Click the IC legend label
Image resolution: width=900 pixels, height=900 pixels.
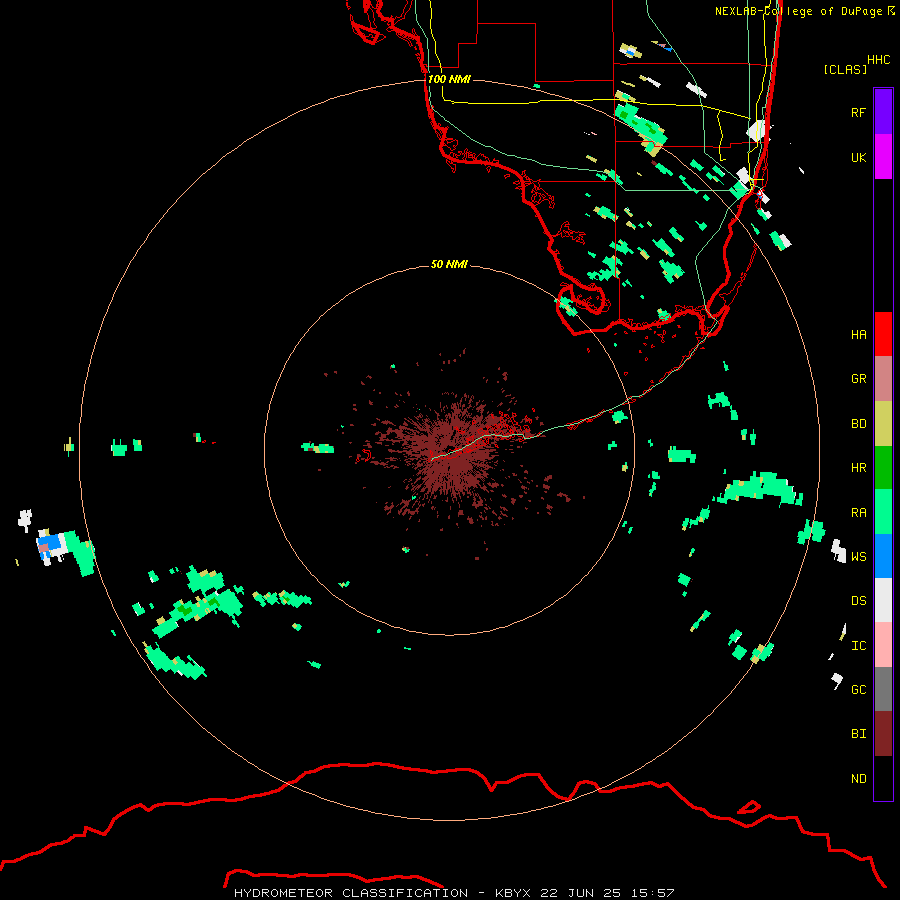click(858, 646)
